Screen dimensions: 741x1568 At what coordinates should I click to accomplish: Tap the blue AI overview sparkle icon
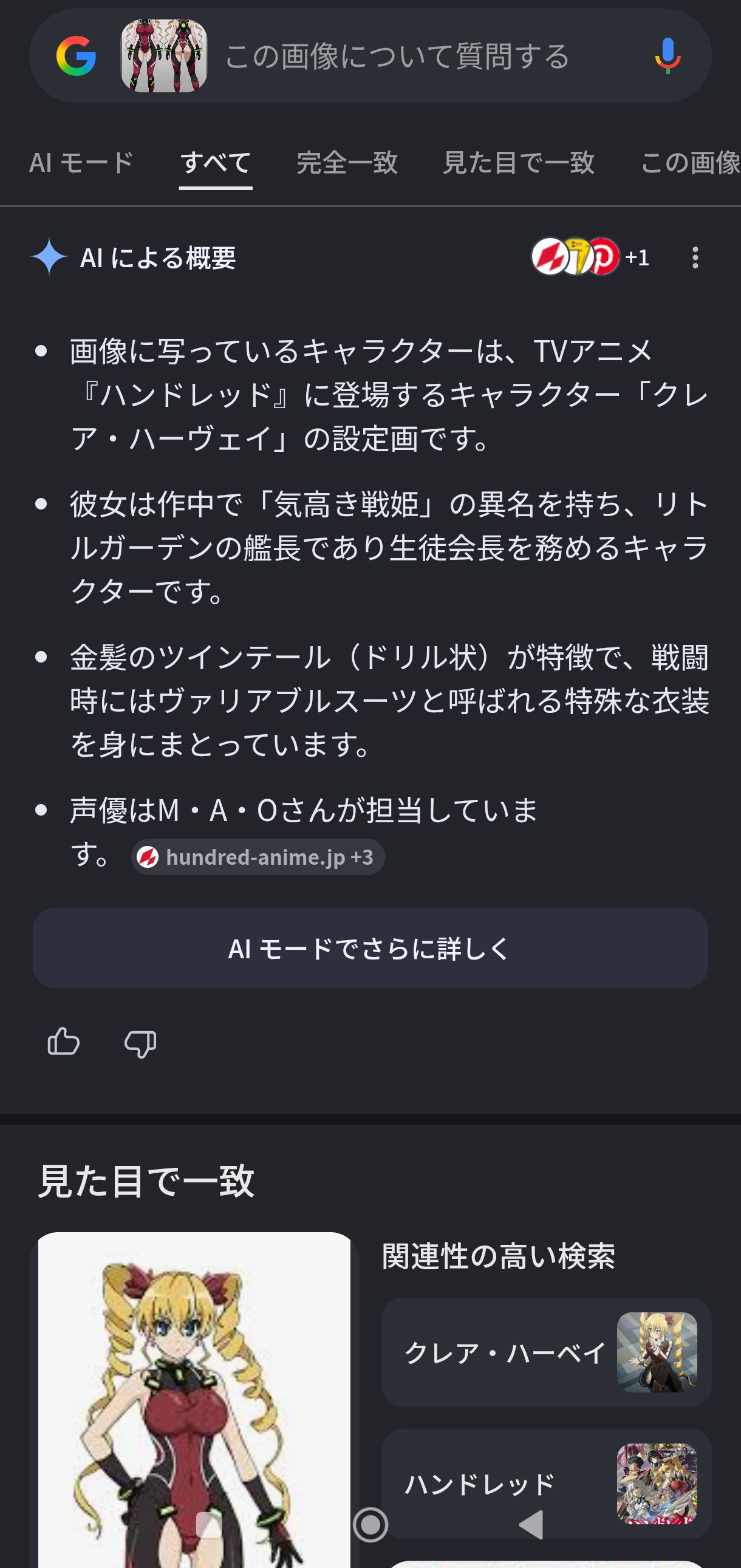pyautogui.click(x=49, y=256)
